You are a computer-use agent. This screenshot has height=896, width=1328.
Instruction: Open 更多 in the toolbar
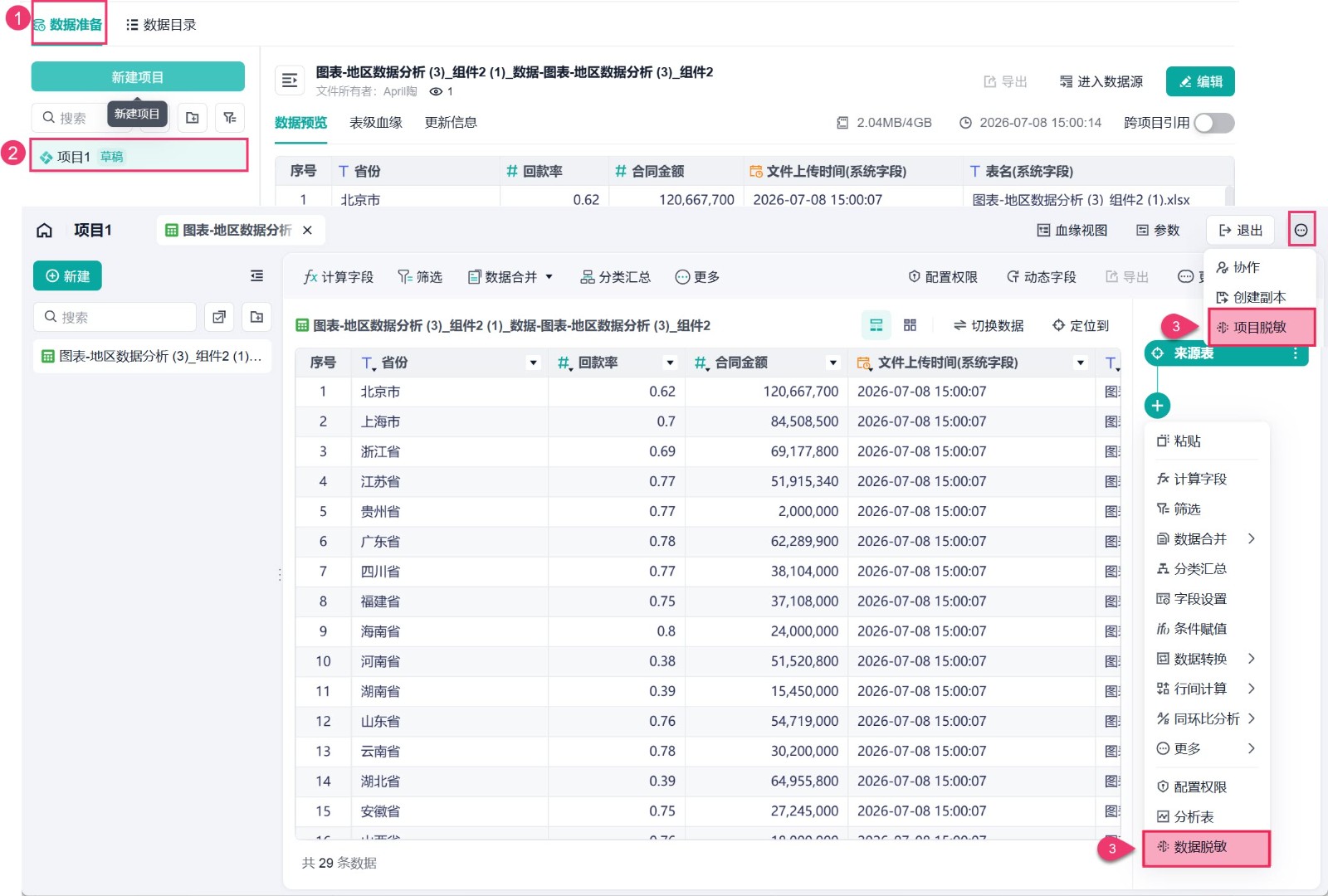[x=697, y=277]
